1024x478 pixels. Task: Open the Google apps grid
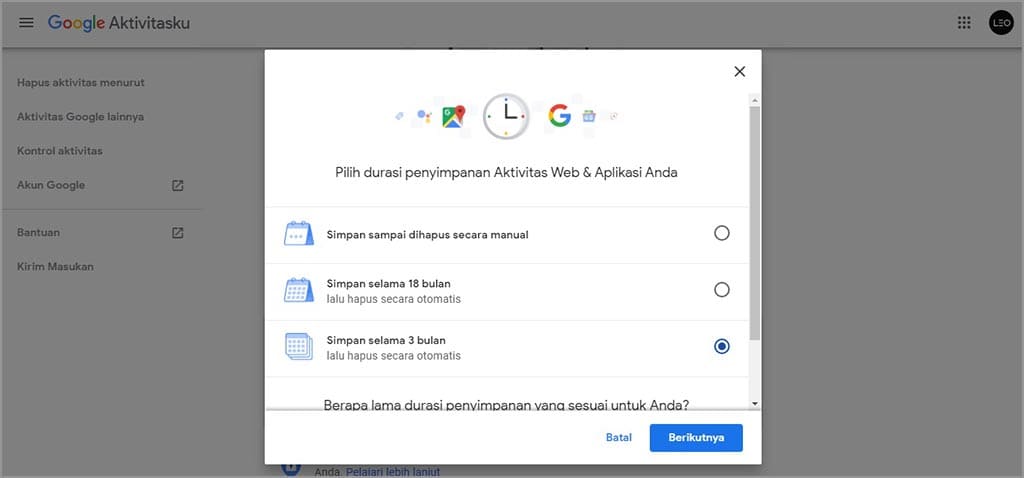pos(964,23)
